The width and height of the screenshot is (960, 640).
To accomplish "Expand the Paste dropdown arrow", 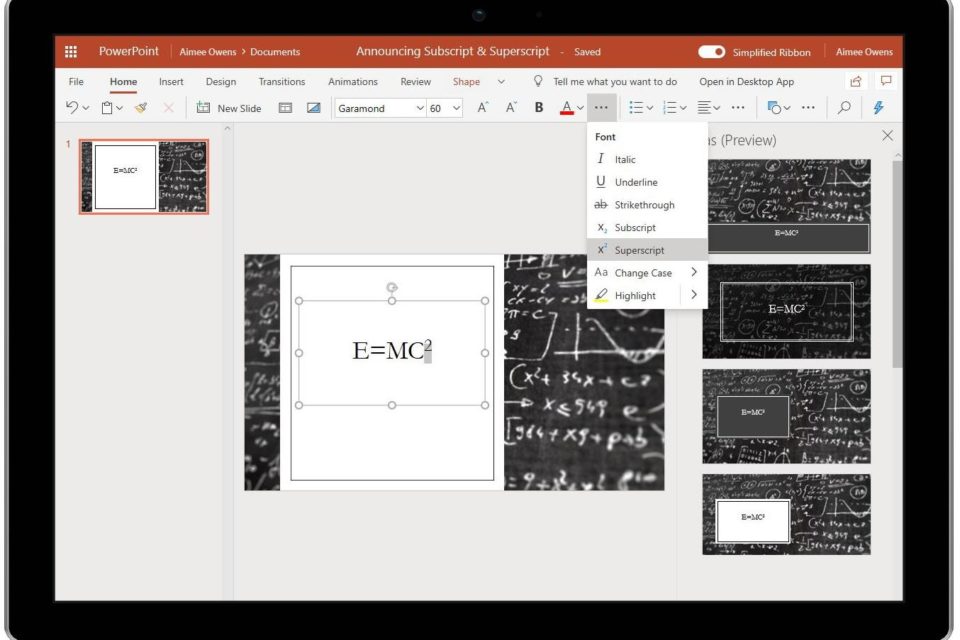I will [x=119, y=108].
